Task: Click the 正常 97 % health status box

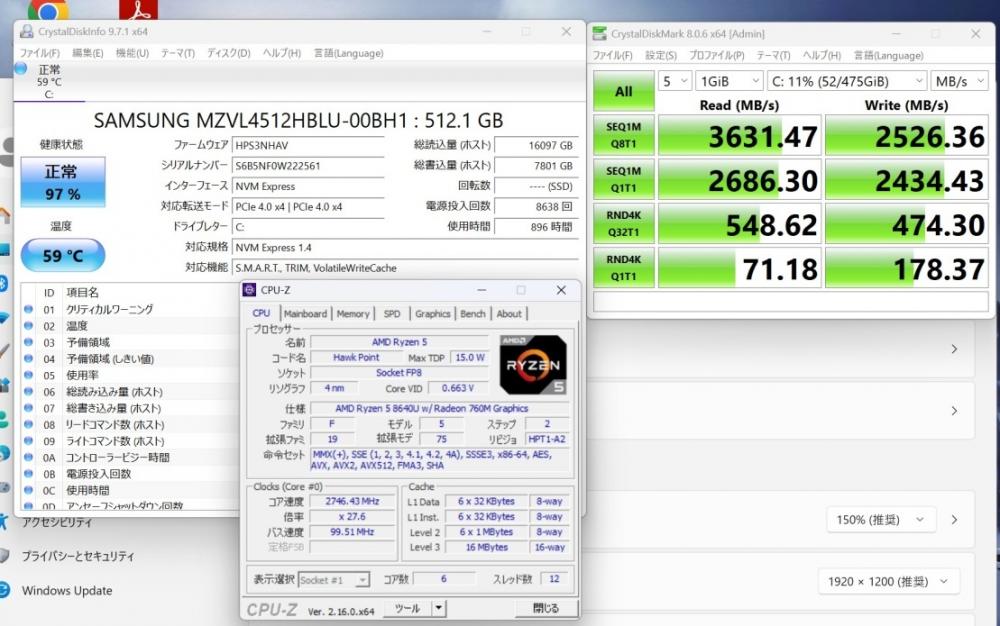Action: click(x=62, y=182)
